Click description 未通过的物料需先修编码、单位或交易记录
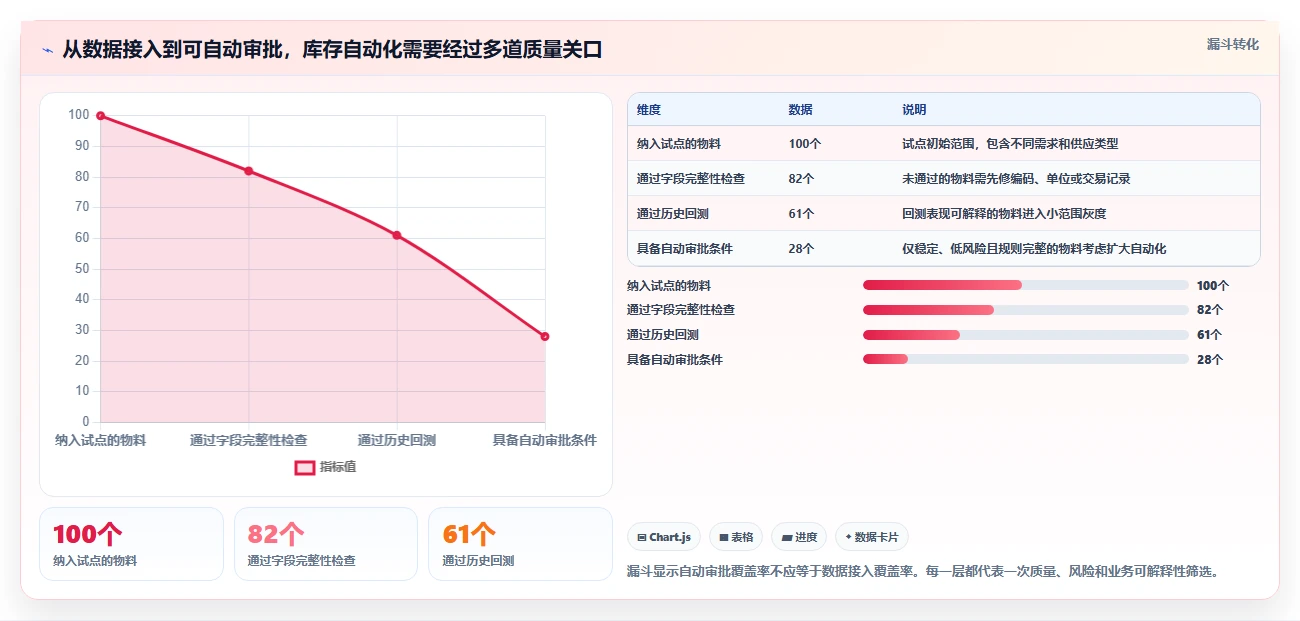 pos(1016,179)
